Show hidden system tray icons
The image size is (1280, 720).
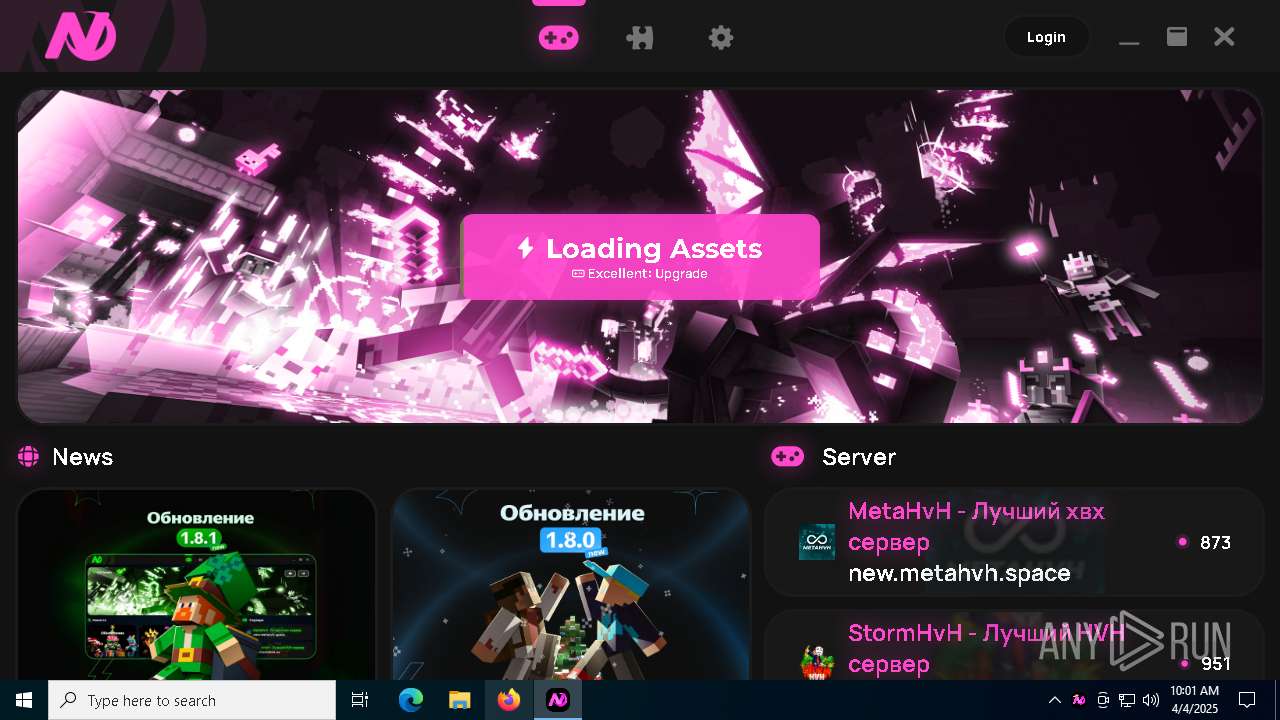[x=1054, y=700]
